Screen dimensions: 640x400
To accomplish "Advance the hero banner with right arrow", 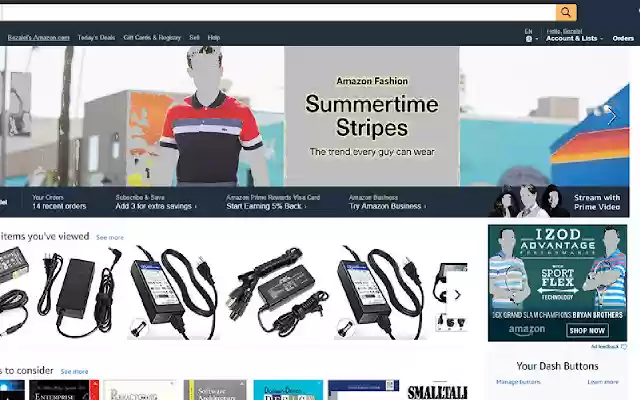I will pos(611,117).
